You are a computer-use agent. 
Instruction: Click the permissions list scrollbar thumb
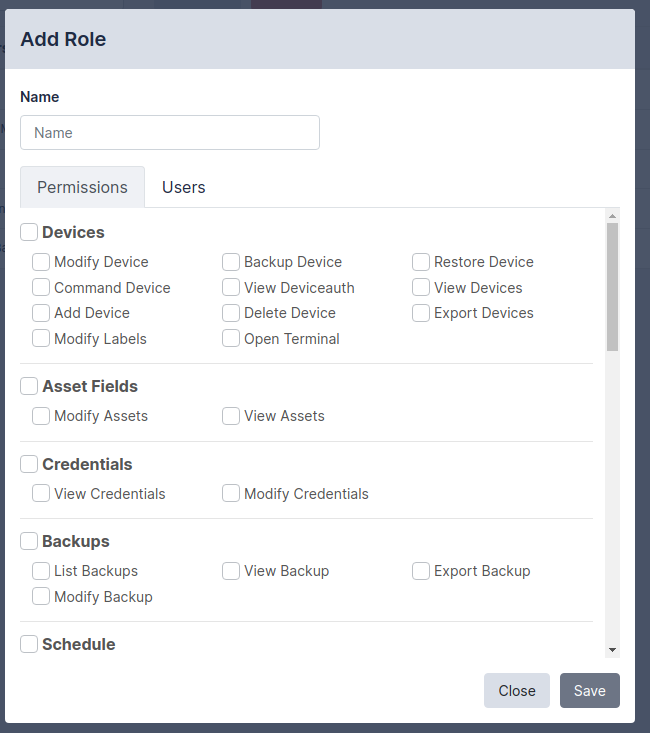pos(612,287)
